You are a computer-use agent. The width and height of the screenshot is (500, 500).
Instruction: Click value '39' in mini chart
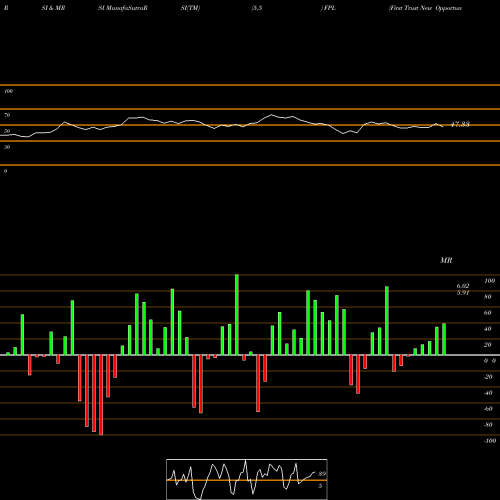click(322, 474)
